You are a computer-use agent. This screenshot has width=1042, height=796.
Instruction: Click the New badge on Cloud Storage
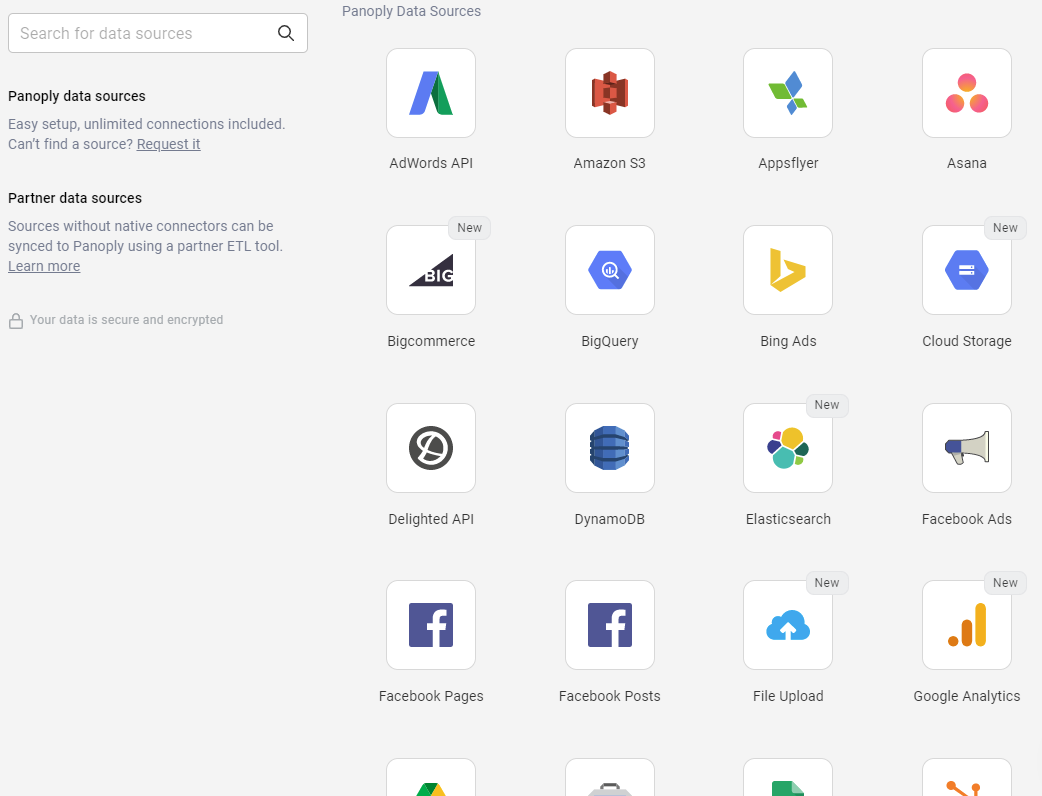click(x=1005, y=228)
